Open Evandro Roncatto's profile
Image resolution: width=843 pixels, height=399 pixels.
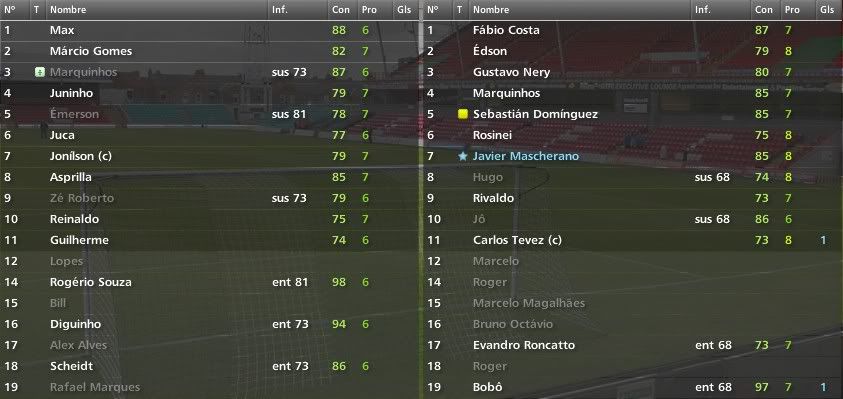click(524, 345)
